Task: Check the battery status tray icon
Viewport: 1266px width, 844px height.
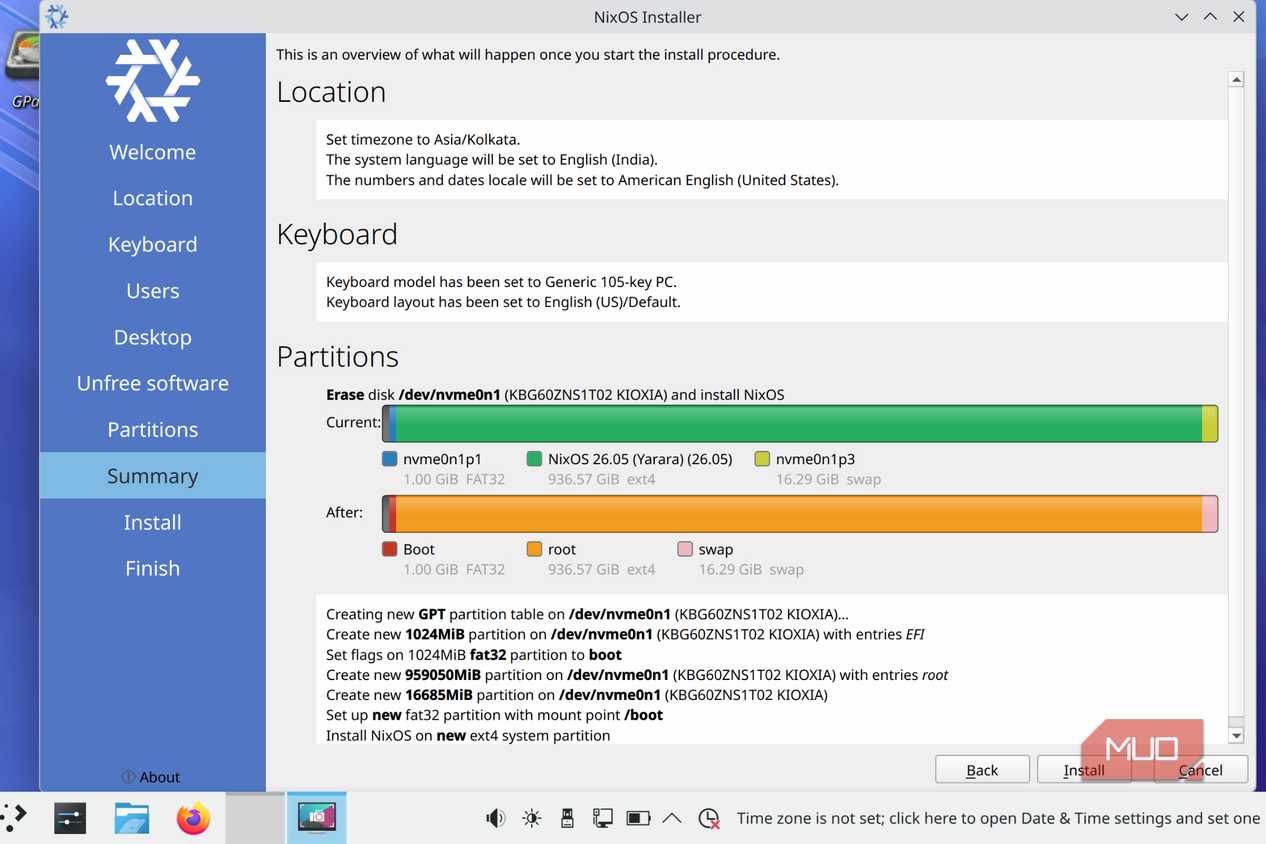Action: [638, 818]
